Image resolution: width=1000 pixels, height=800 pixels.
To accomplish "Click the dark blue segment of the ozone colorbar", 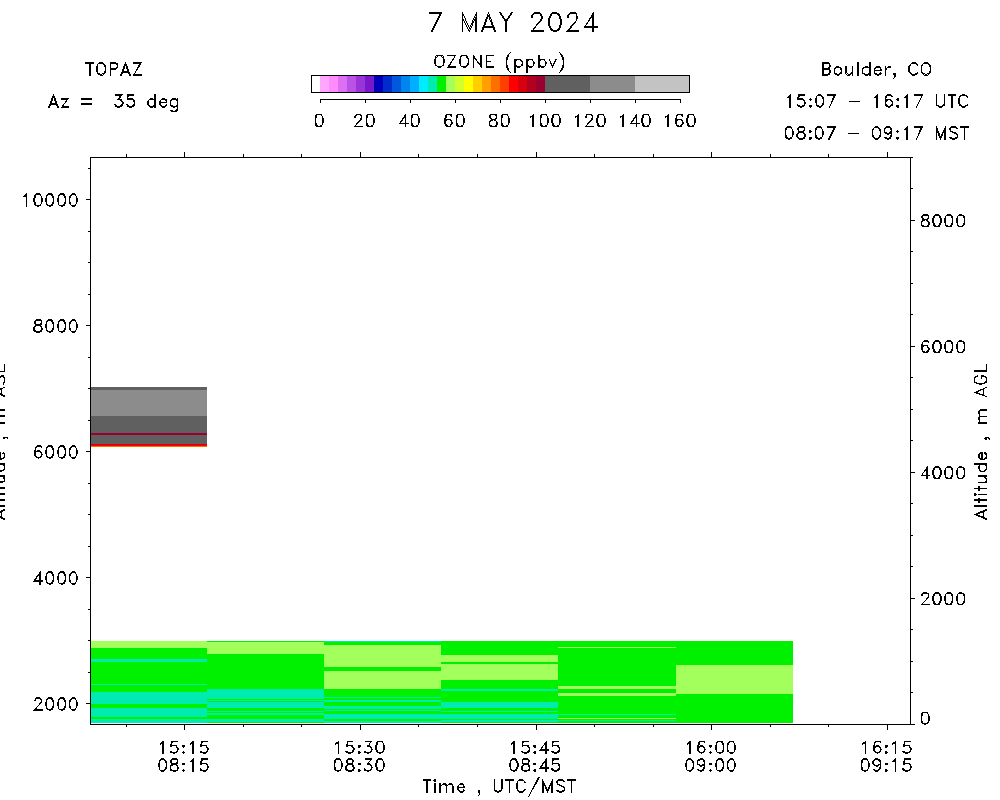I will [x=378, y=84].
